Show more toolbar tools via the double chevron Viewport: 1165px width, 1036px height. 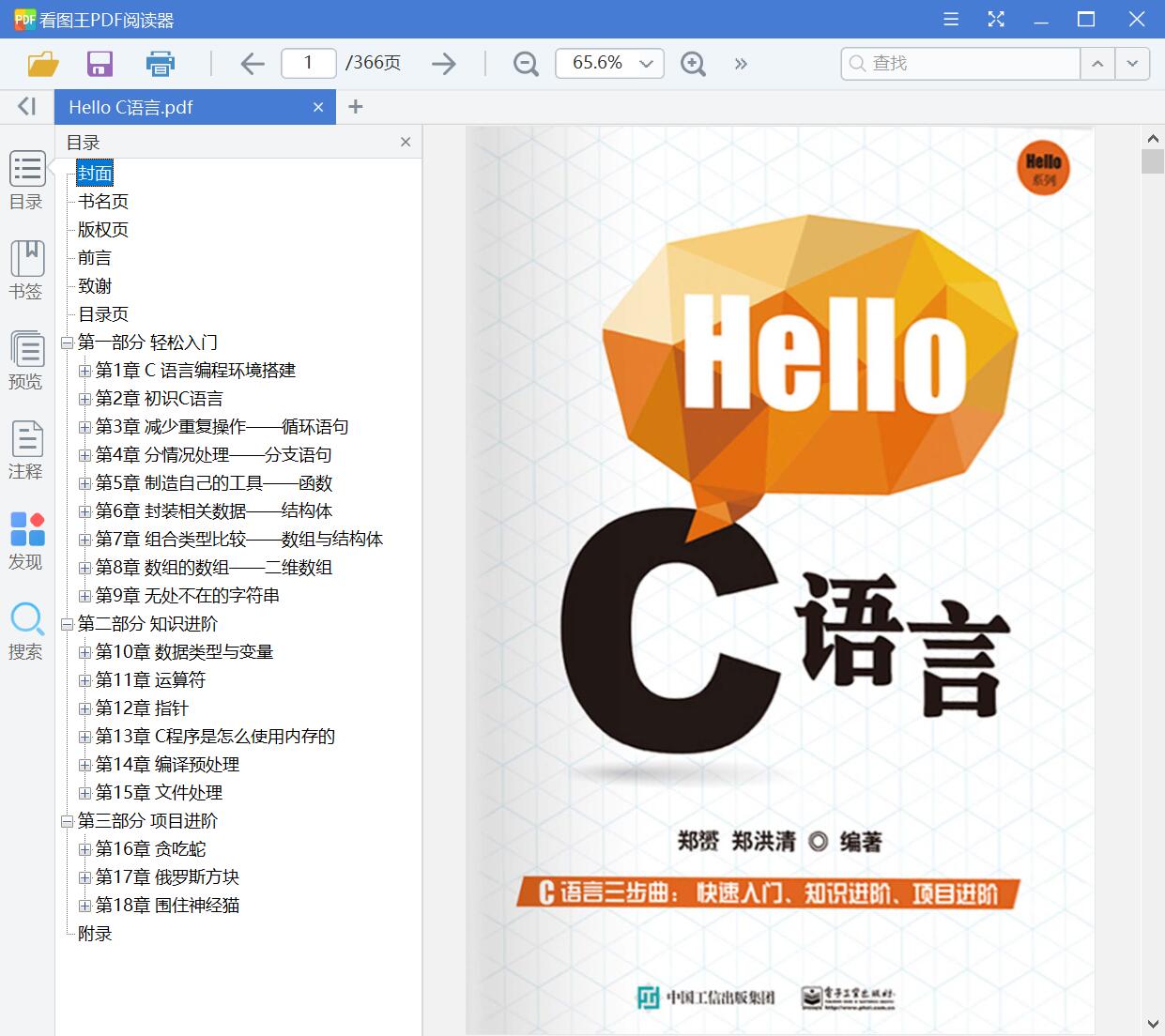[x=741, y=64]
